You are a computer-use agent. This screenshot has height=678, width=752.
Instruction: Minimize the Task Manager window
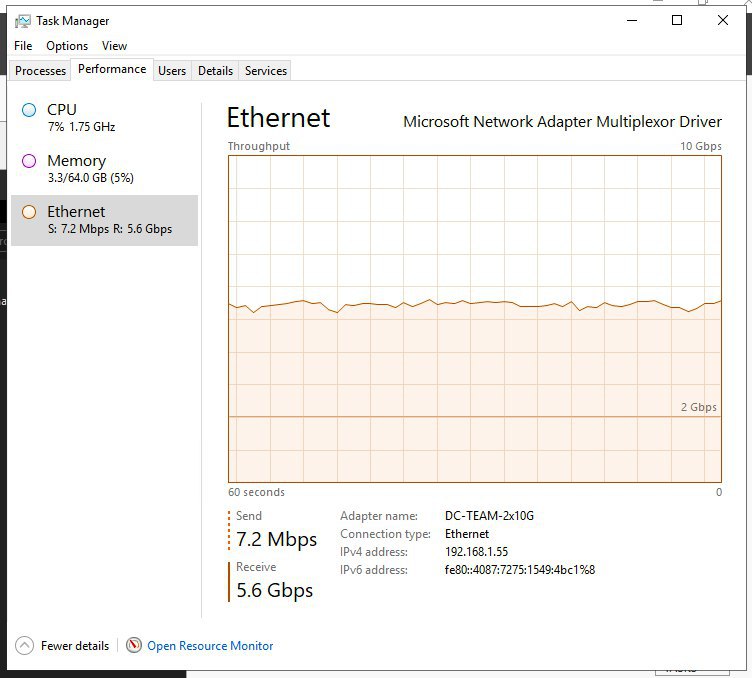[632, 20]
